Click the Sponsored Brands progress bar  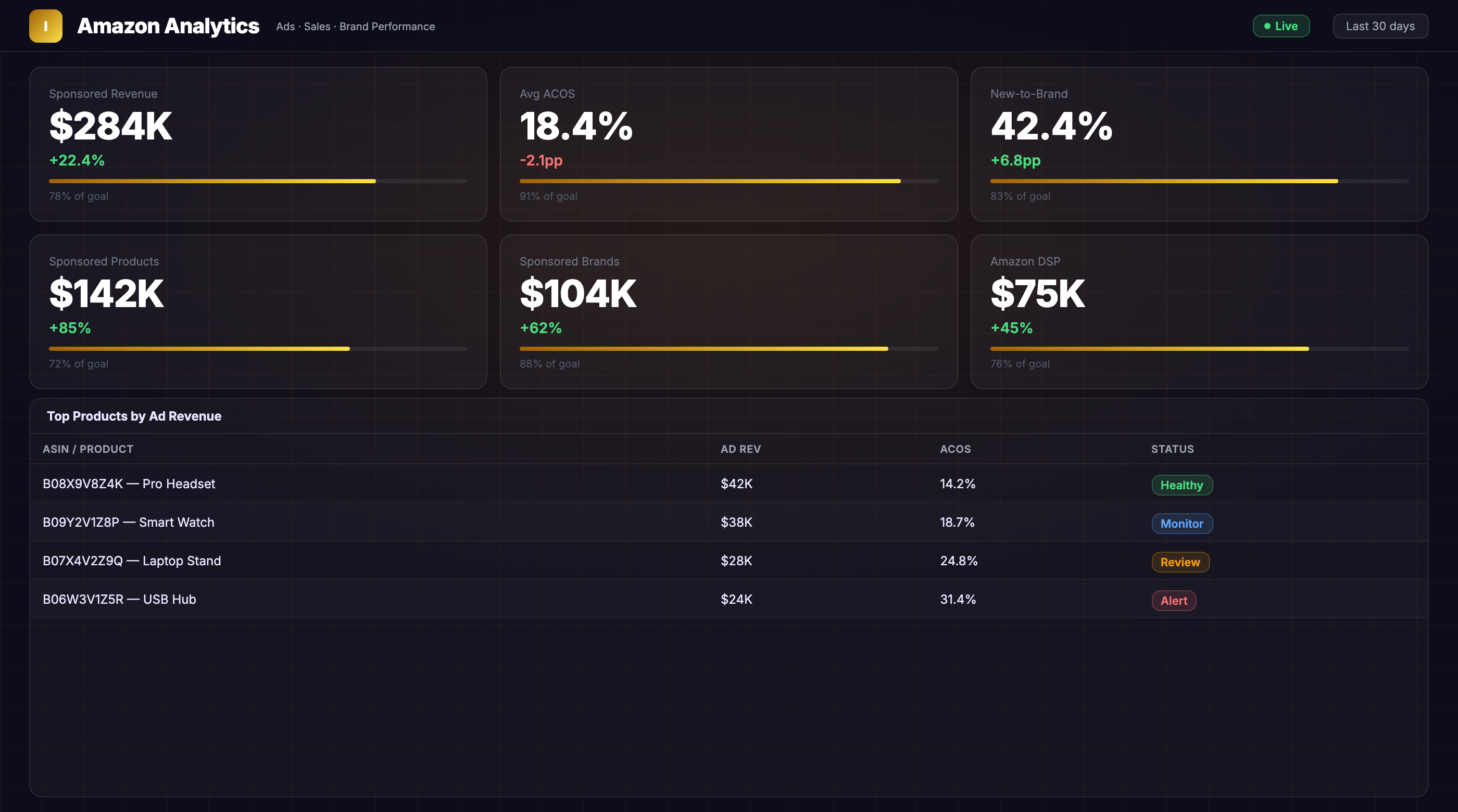pos(728,349)
